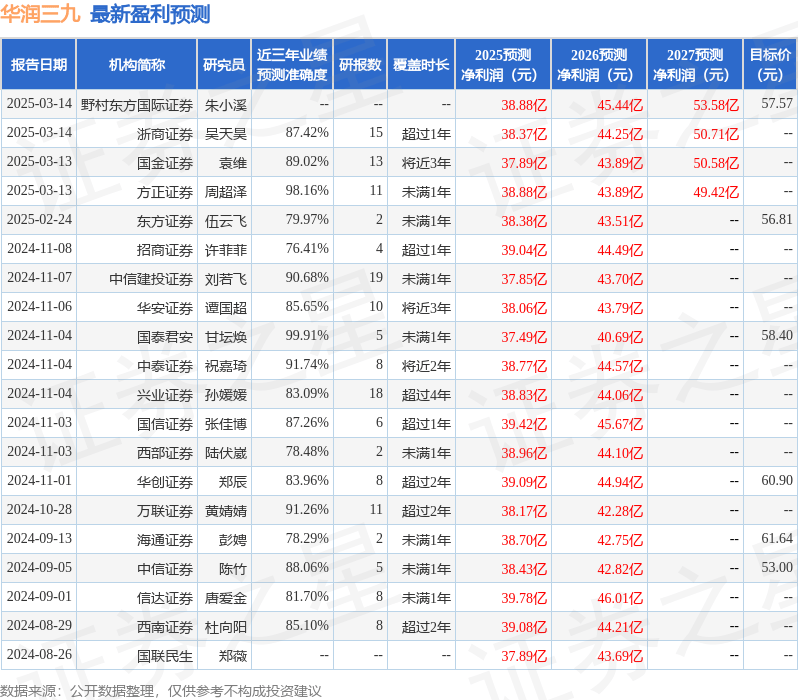
Task: Click analyst name 郑辰
Action: 233,483
